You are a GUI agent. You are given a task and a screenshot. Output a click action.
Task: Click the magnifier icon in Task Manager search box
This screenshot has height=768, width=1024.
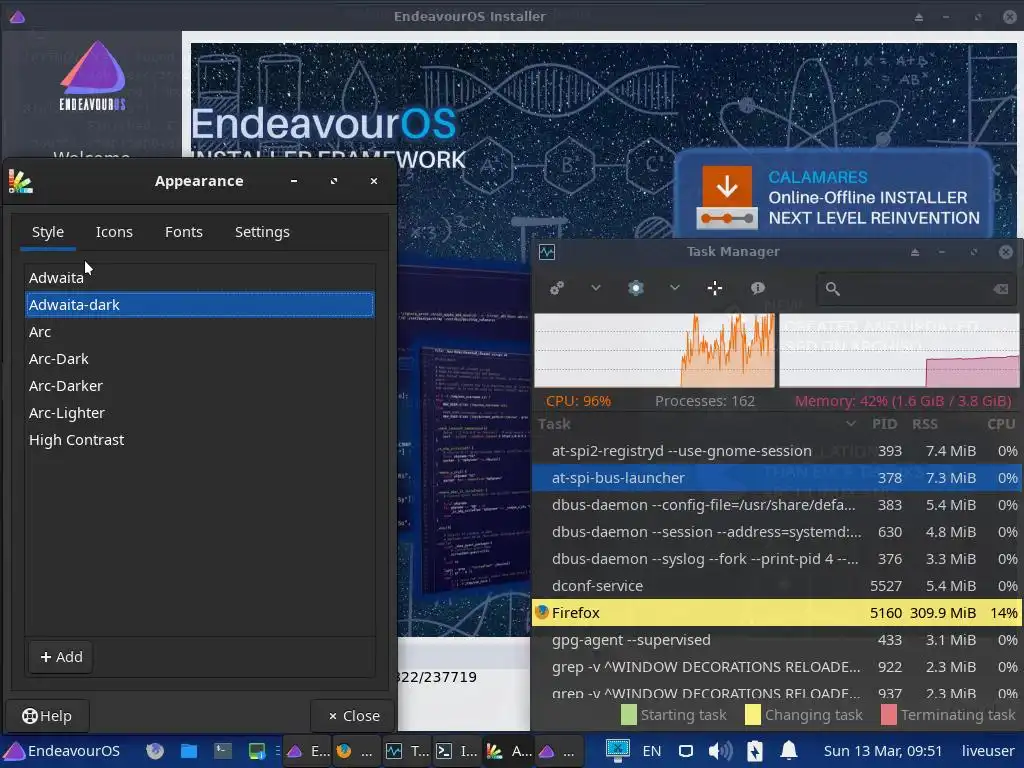pyautogui.click(x=833, y=289)
